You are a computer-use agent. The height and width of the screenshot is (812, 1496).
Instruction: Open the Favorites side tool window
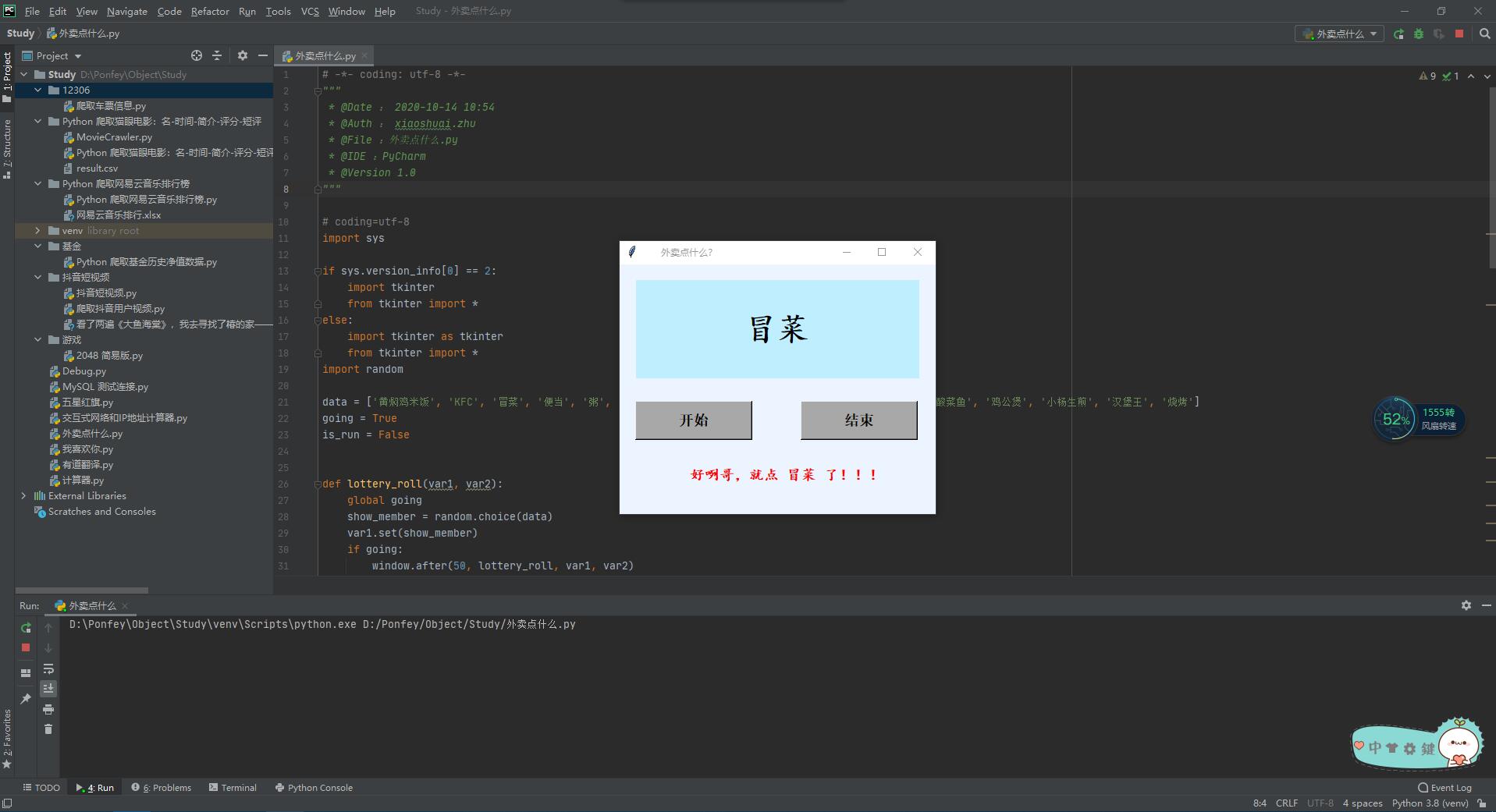7,739
